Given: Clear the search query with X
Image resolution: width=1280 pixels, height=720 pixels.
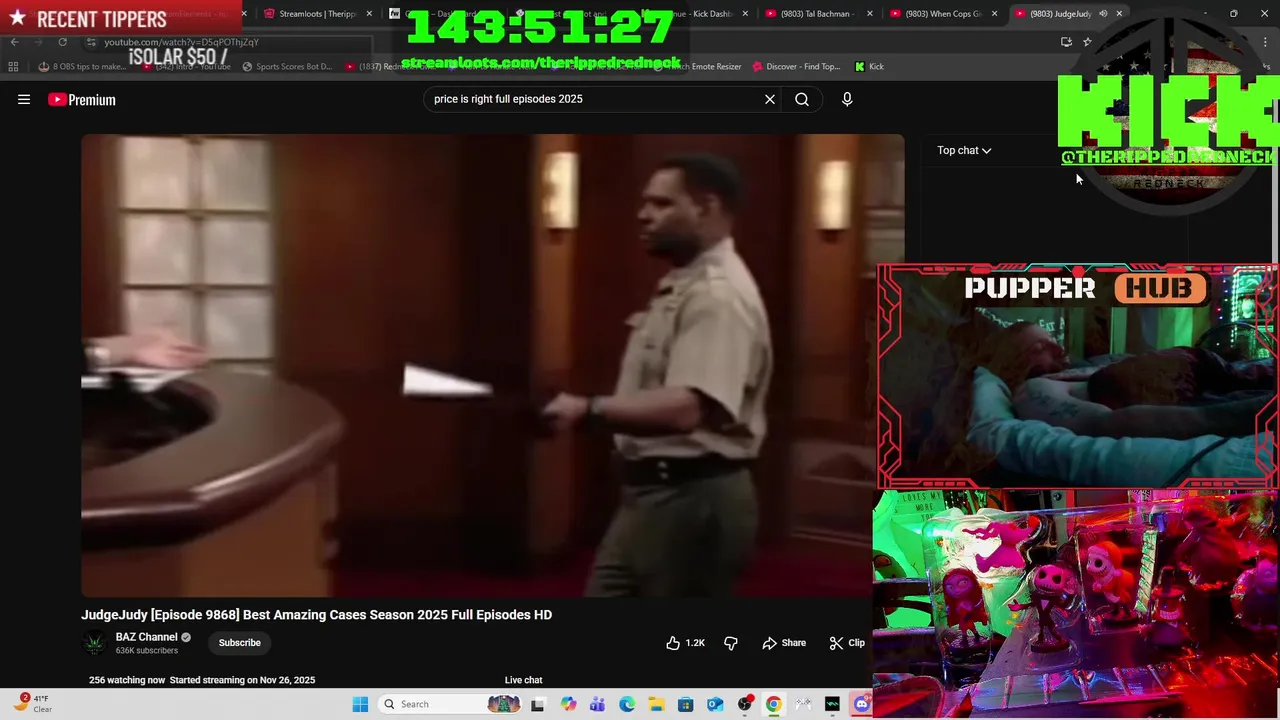Looking at the screenshot, I should click(770, 99).
